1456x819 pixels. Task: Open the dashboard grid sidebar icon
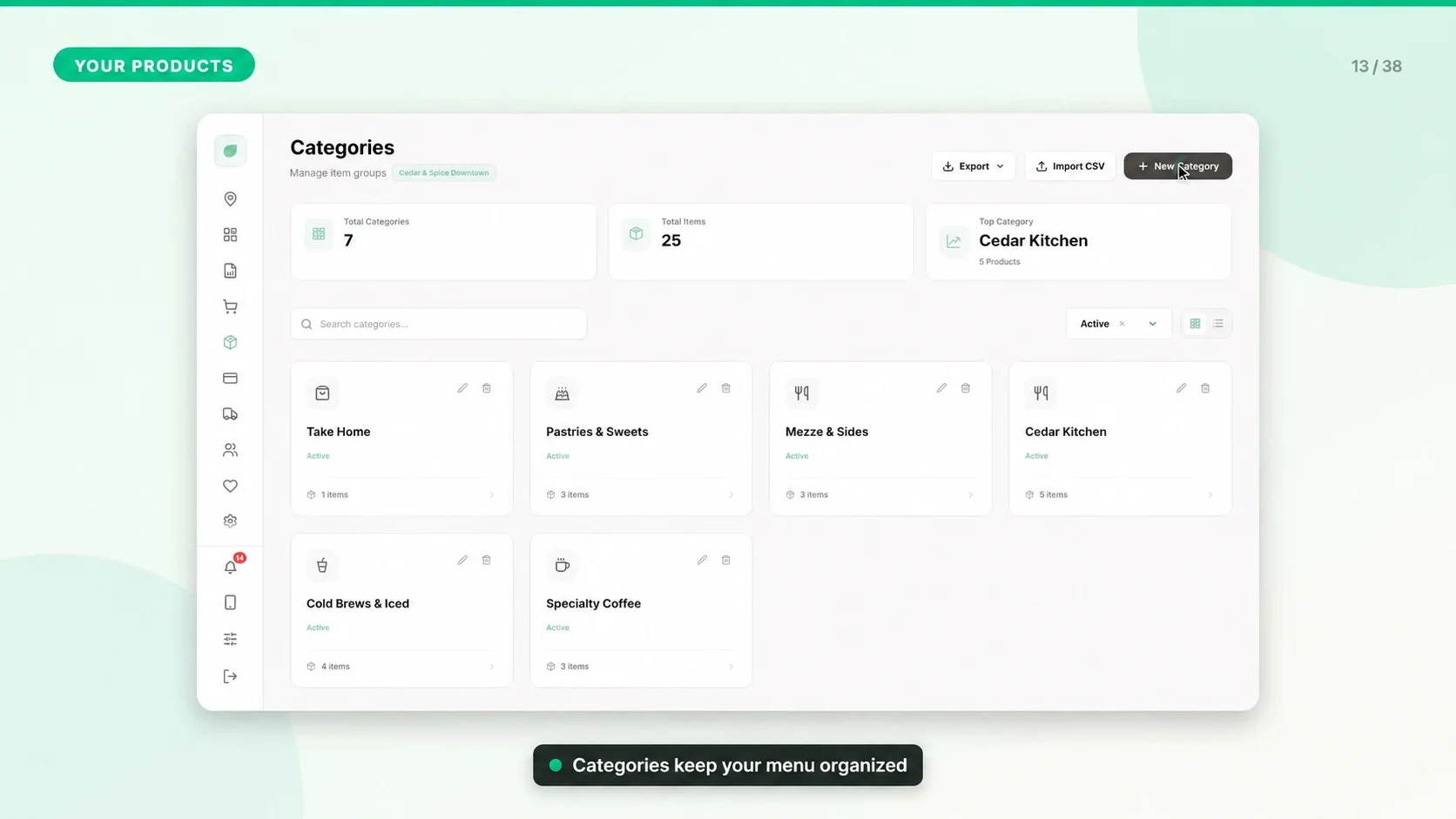pyautogui.click(x=230, y=235)
